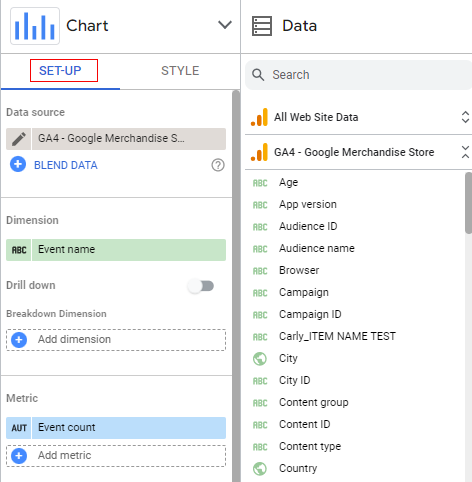The image size is (472, 482).
Task: Click the ABC icon next to Content type
Action: (260, 447)
